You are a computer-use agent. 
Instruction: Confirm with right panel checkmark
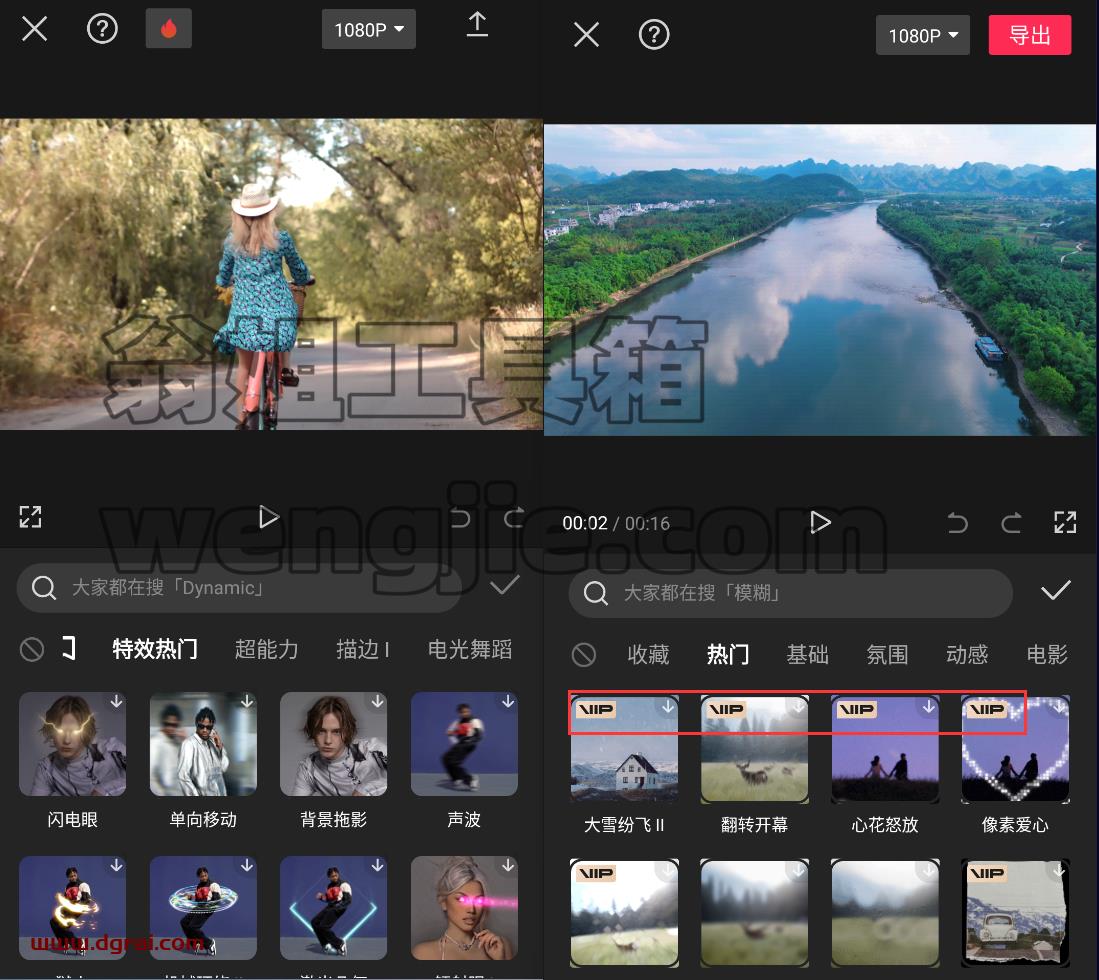[1056, 591]
